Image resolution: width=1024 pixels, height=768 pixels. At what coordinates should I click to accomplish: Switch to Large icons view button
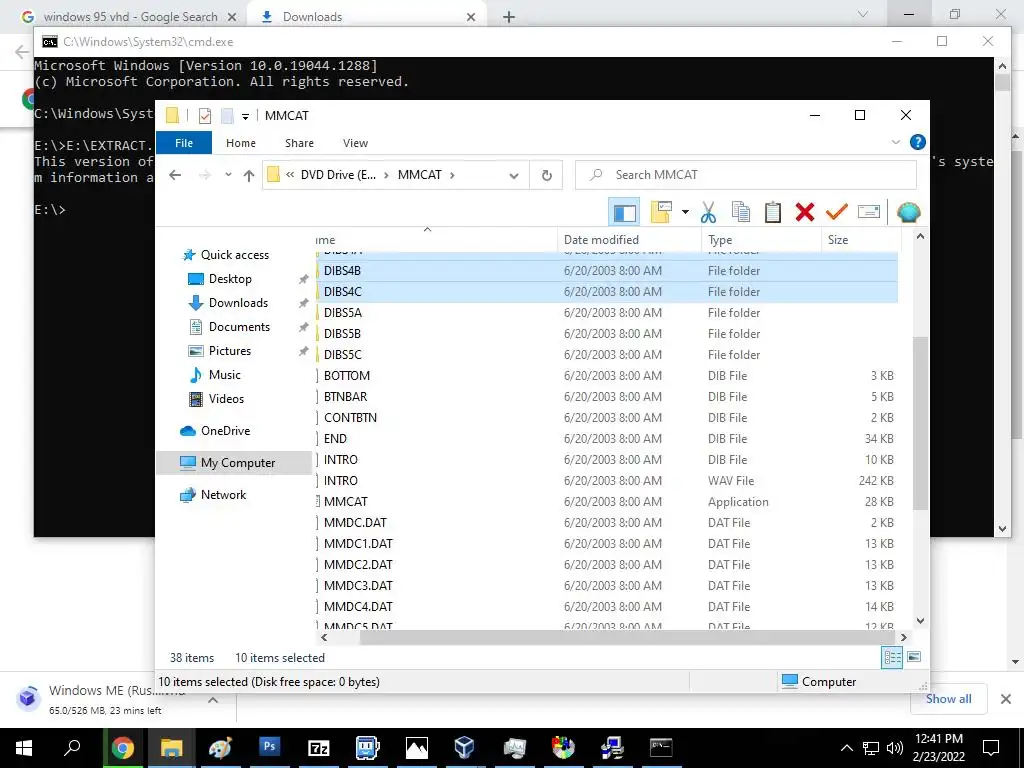[914, 656]
